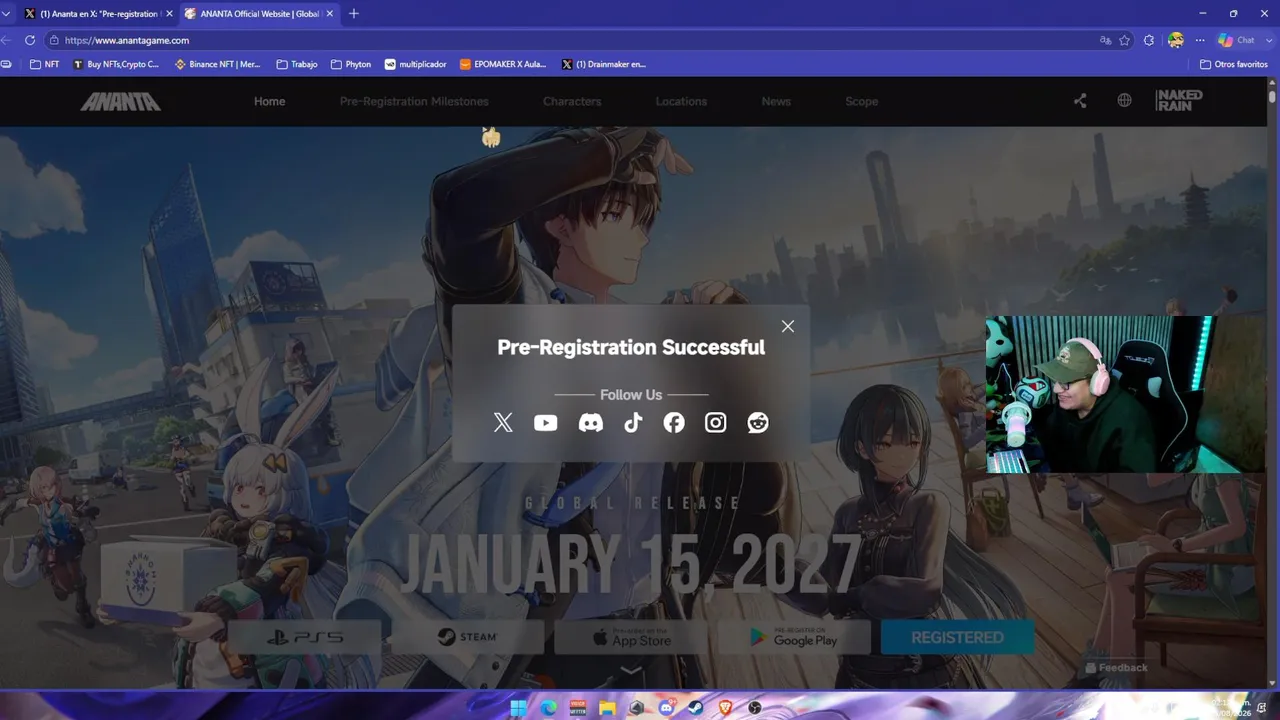This screenshot has height=720, width=1280.
Task: Click the App Store button
Action: point(631,637)
